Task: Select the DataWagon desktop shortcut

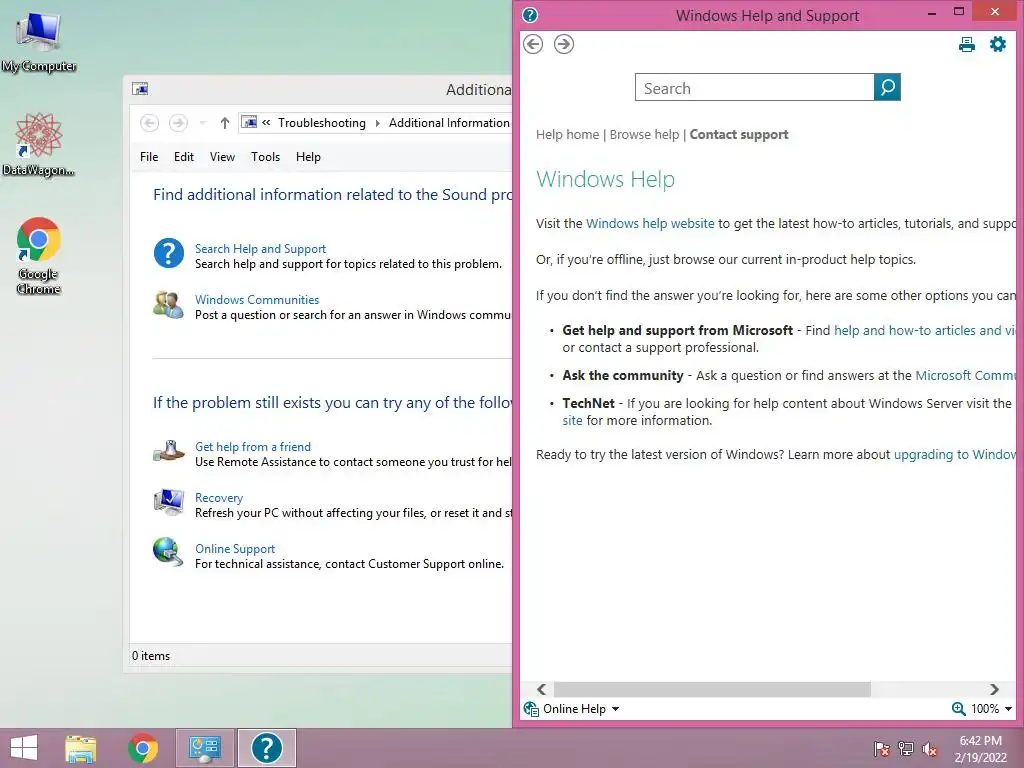Action: pos(39,145)
